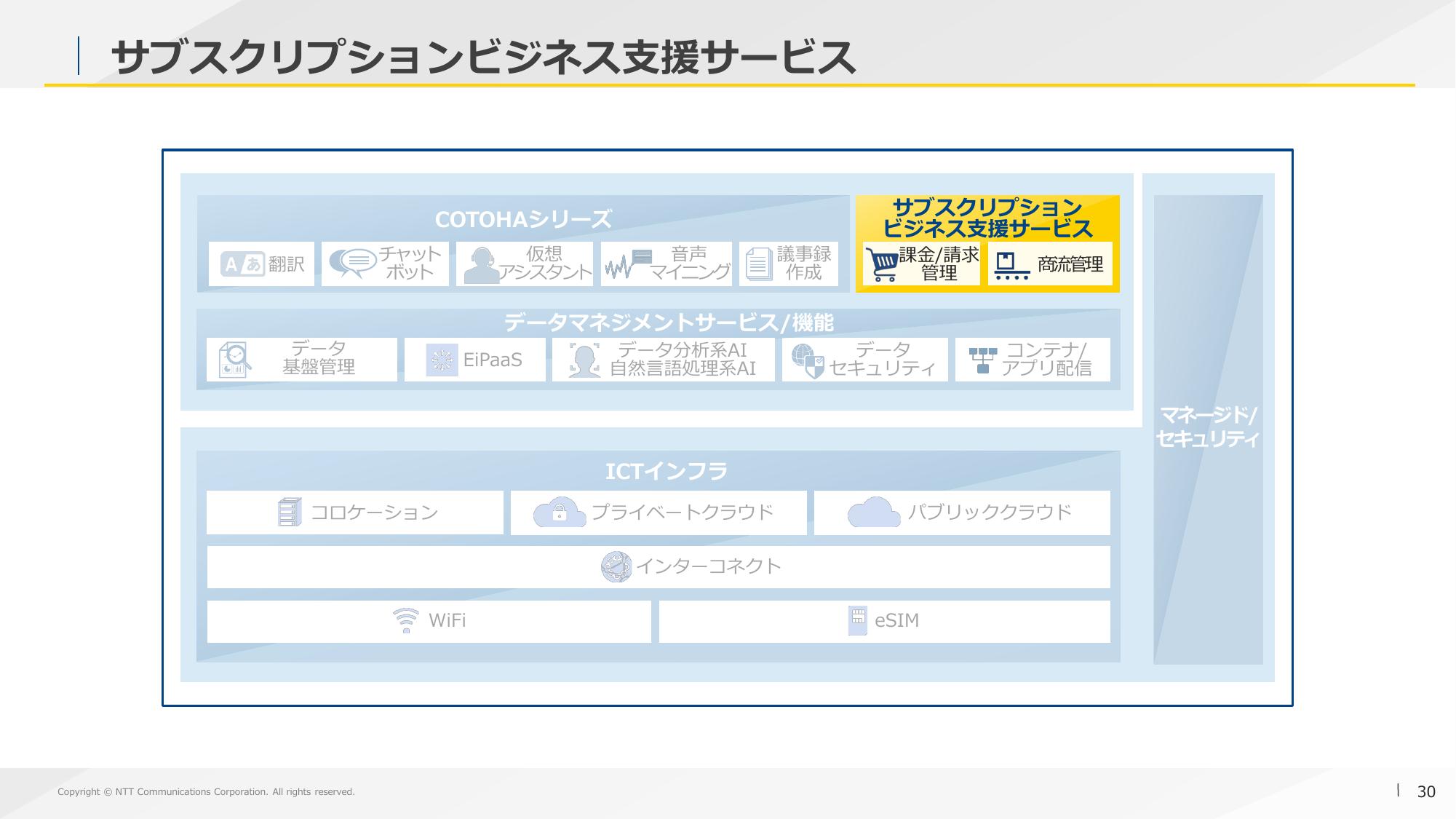The width and height of the screenshot is (1456, 819).
Task: Select the データ基盤管理 label
Action: click(319, 357)
